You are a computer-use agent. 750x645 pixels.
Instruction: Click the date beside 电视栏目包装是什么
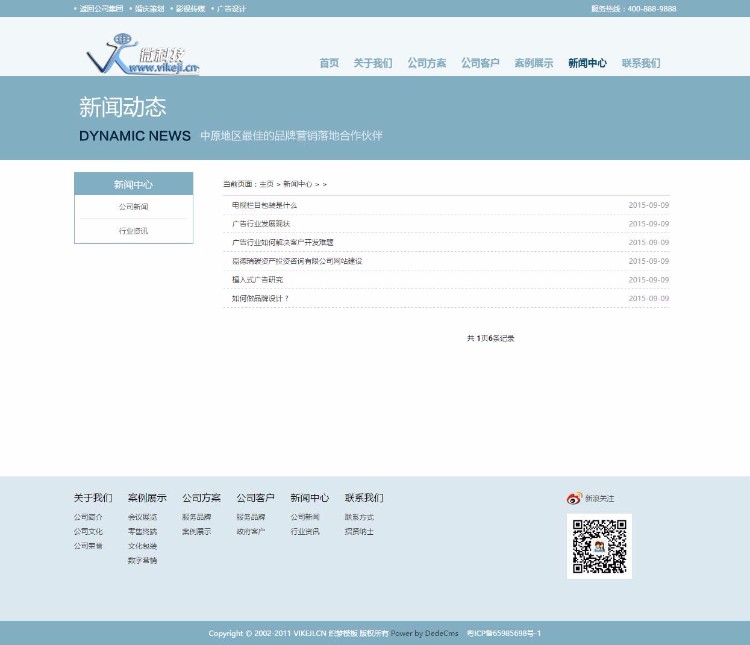(649, 205)
